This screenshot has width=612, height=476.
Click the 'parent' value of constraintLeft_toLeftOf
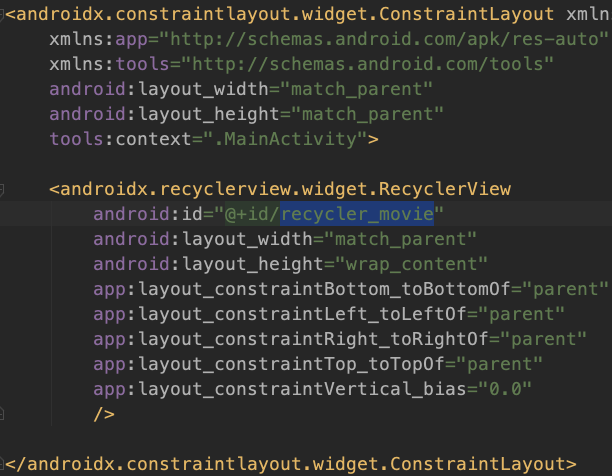(x=521, y=315)
